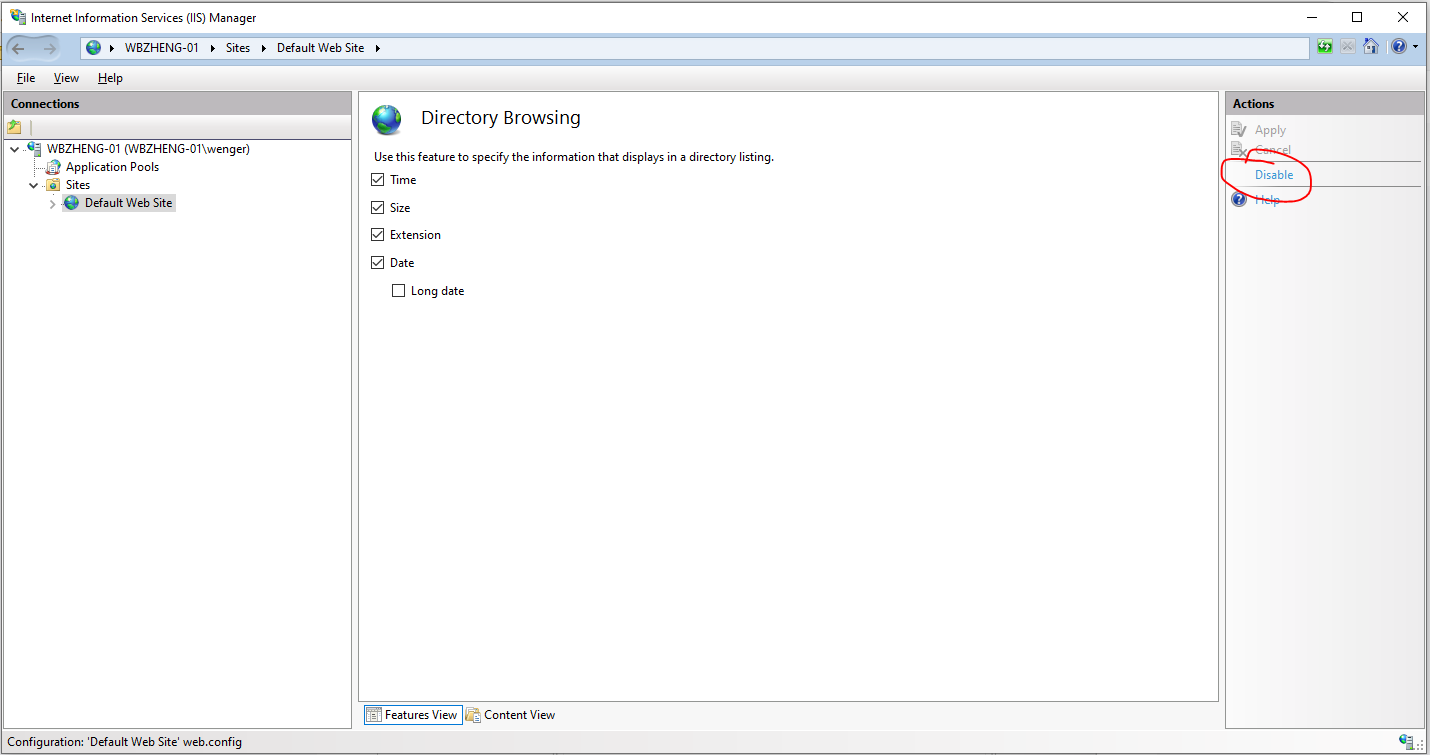
Task: Expand the Default Web Site node
Action: tap(52, 202)
